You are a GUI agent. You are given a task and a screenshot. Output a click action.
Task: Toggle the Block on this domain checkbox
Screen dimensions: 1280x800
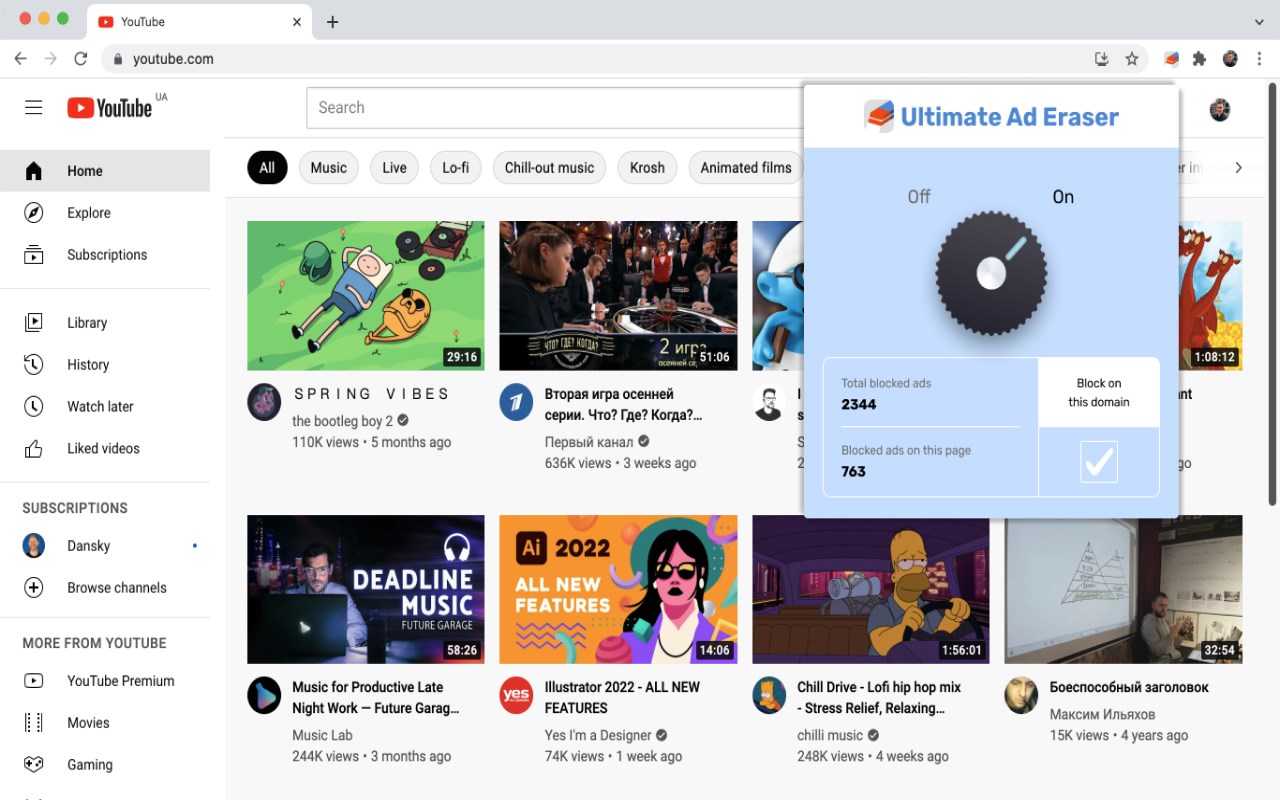(x=1099, y=462)
